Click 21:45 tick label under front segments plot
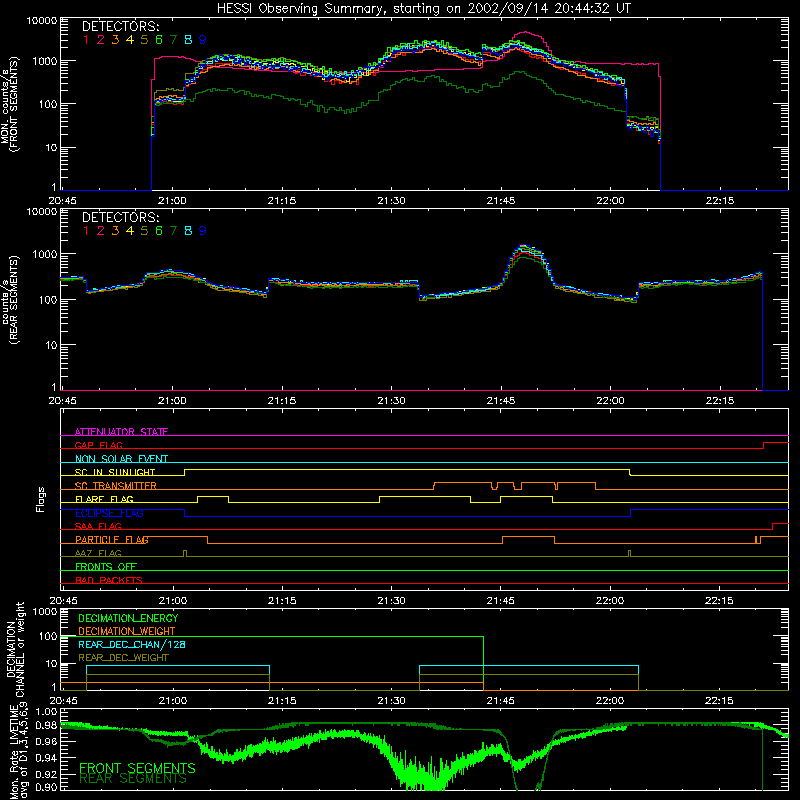 pos(501,201)
